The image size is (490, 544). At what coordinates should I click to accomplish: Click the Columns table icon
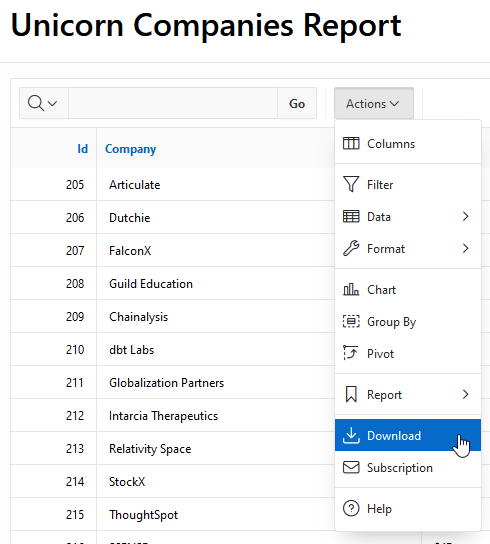coord(351,143)
